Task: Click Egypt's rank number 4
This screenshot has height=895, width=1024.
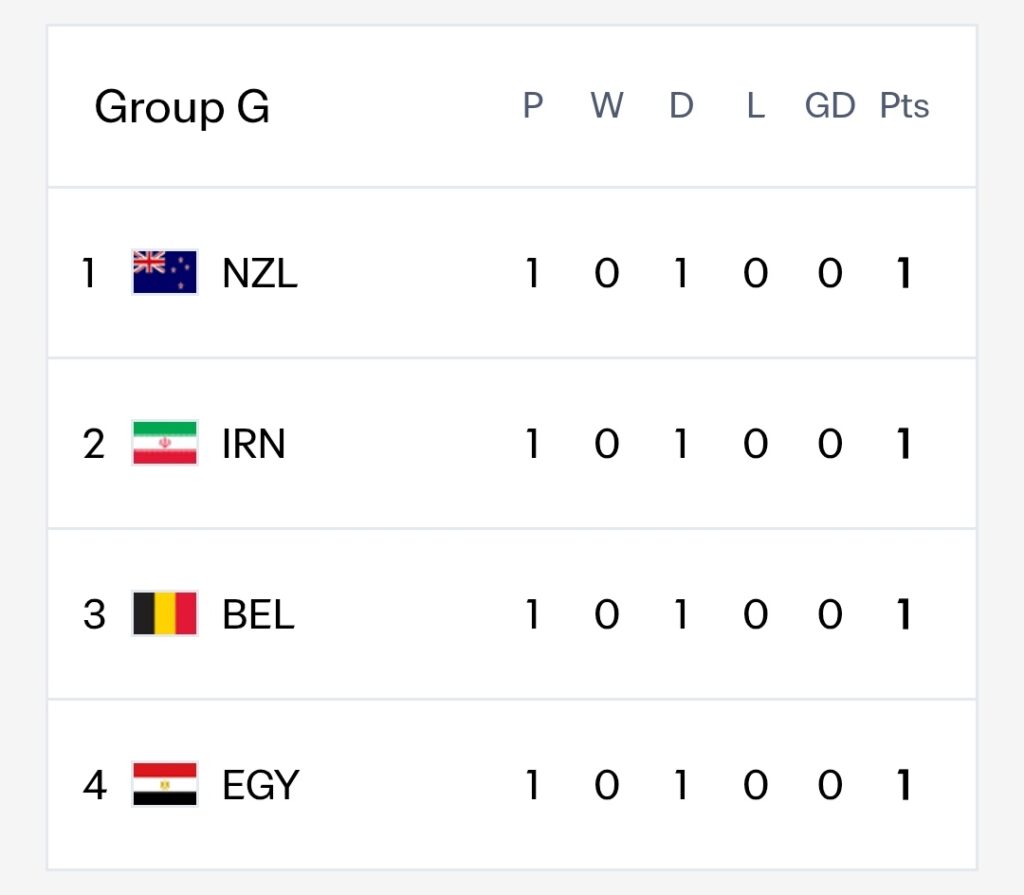Action: click(95, 785)
